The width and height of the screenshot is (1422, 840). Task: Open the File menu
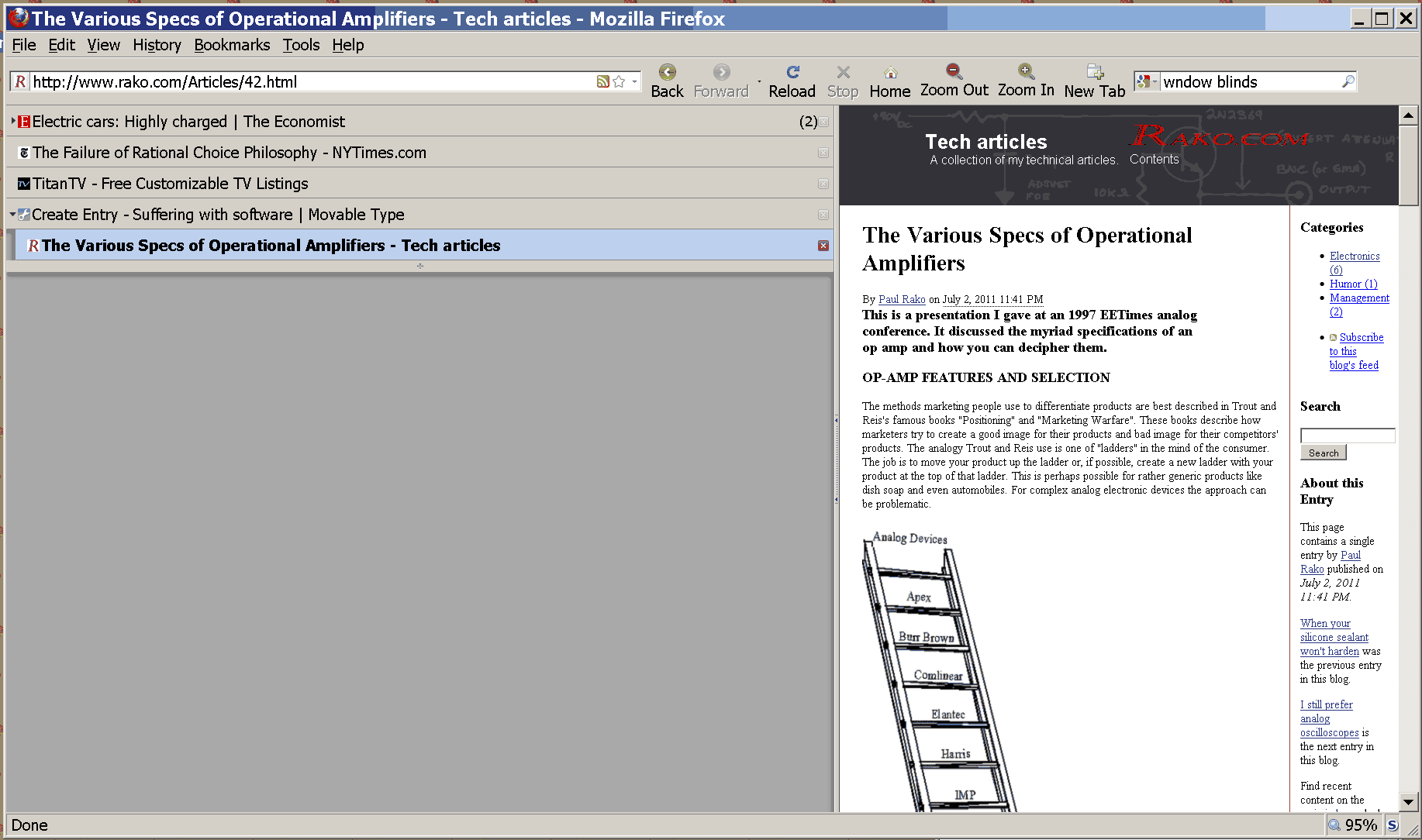coord(24,45)
